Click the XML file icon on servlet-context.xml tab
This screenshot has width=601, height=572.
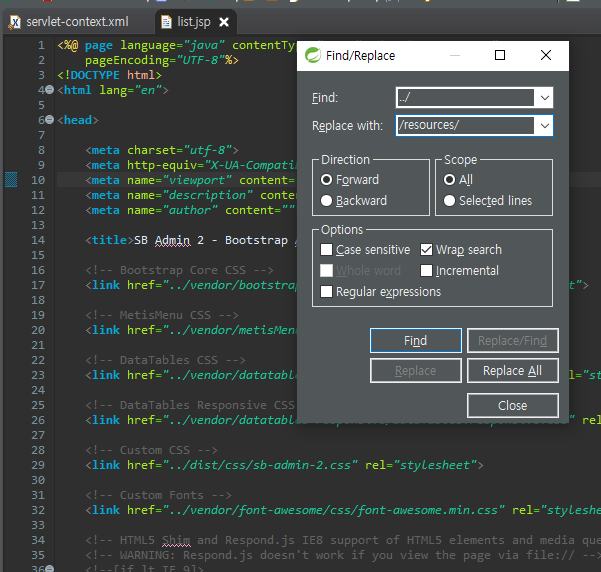(15, 22)
